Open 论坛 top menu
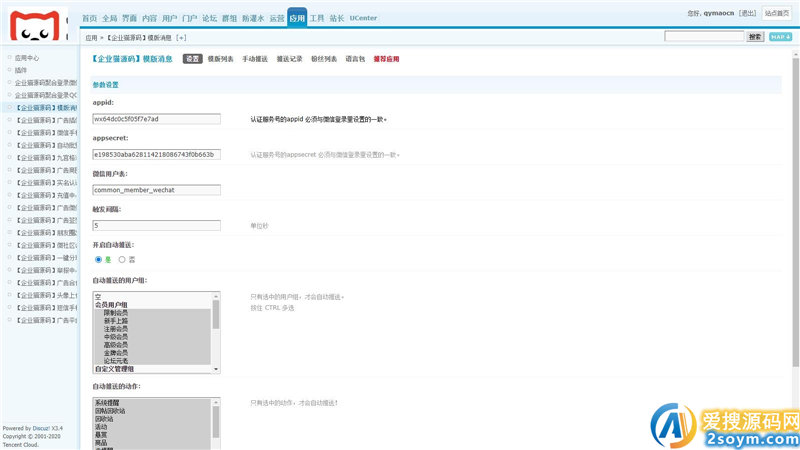 point(210,18)
